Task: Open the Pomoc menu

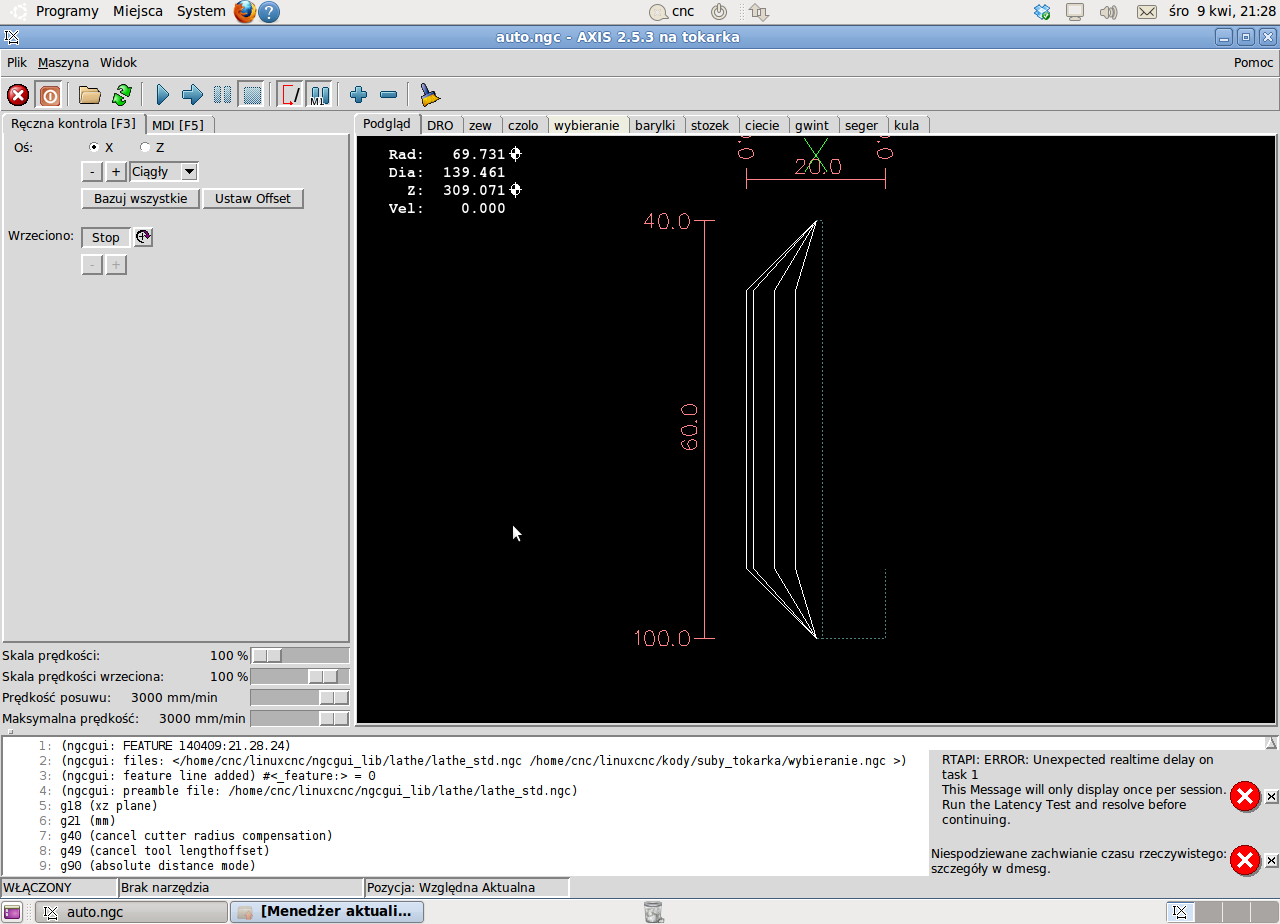Action: pos(1253,62)
